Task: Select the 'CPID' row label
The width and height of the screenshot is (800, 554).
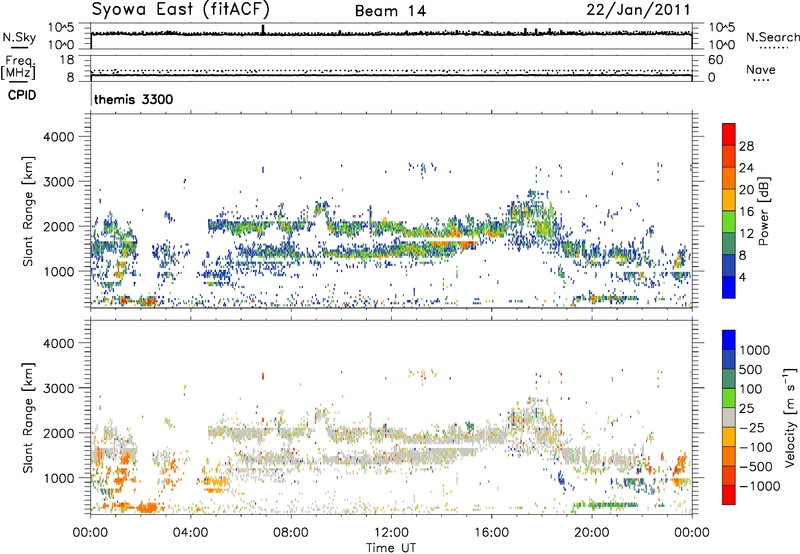Action: [22, 95]
